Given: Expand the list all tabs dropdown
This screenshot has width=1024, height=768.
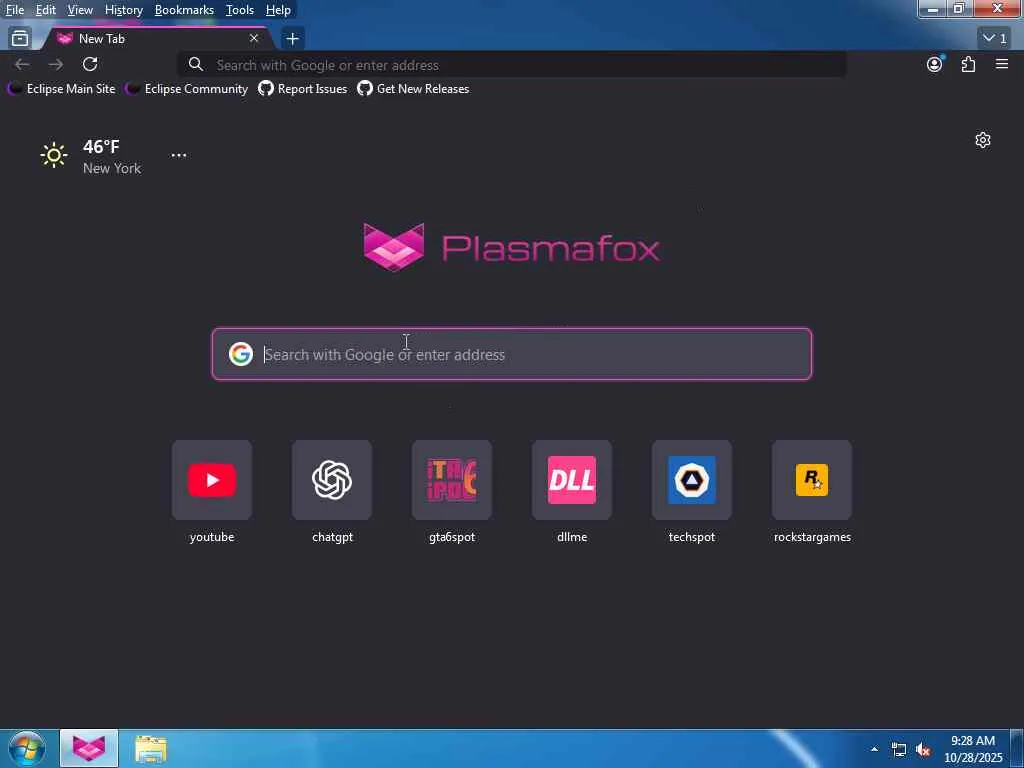Looking at the screenshot, I should pos(995,39).
